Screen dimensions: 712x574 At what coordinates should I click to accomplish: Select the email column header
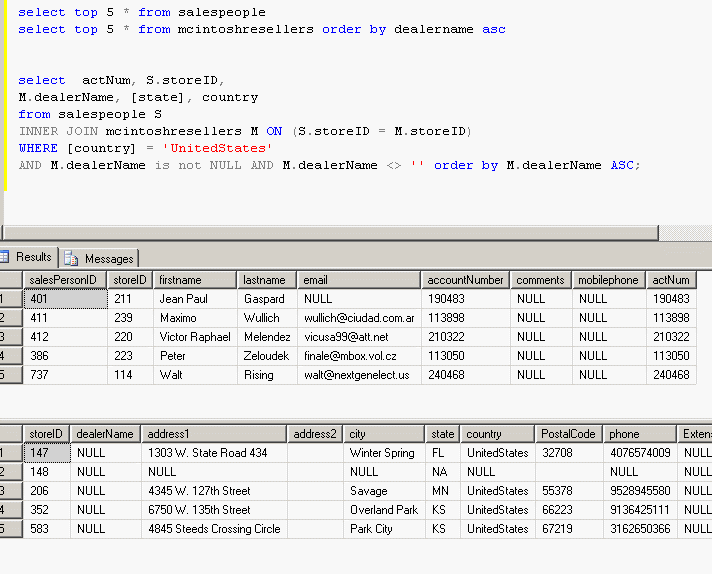click(359, 280)
